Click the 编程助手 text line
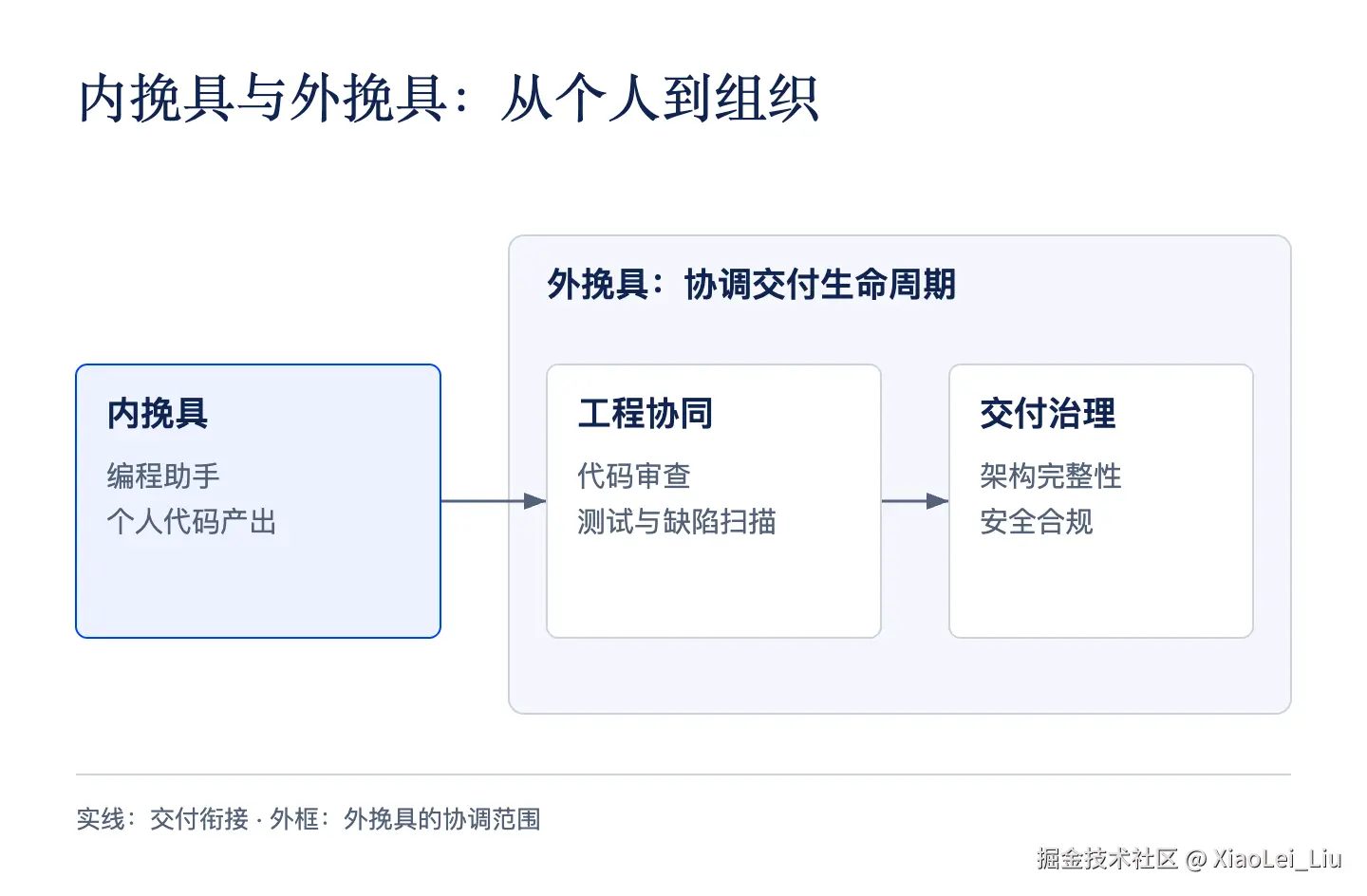The height and width of the screenshot is (896, 1367). [x=163, y=476]
